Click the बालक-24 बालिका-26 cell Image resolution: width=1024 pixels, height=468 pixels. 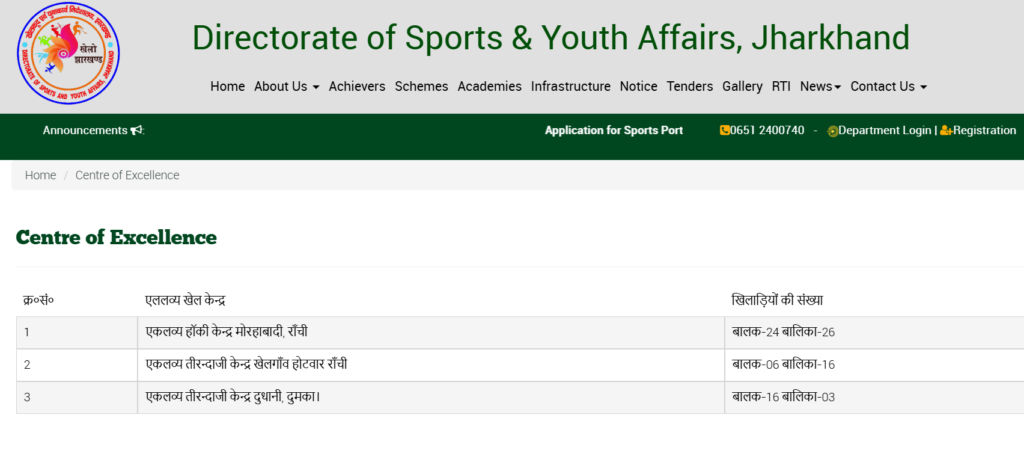click(874, 332)
